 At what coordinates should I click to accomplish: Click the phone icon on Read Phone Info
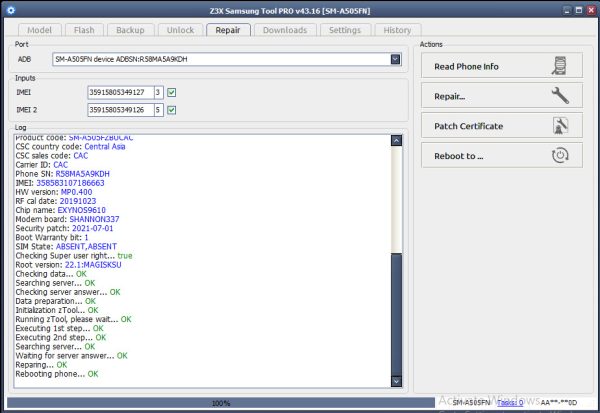(x=559, y=66)
